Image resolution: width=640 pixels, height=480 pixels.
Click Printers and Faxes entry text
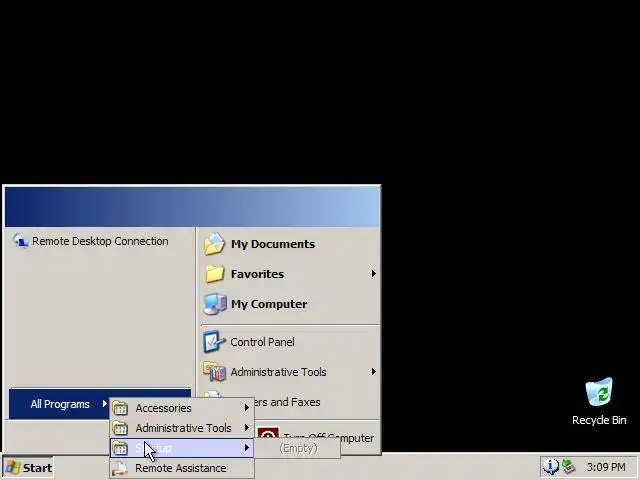click(288, 402)
